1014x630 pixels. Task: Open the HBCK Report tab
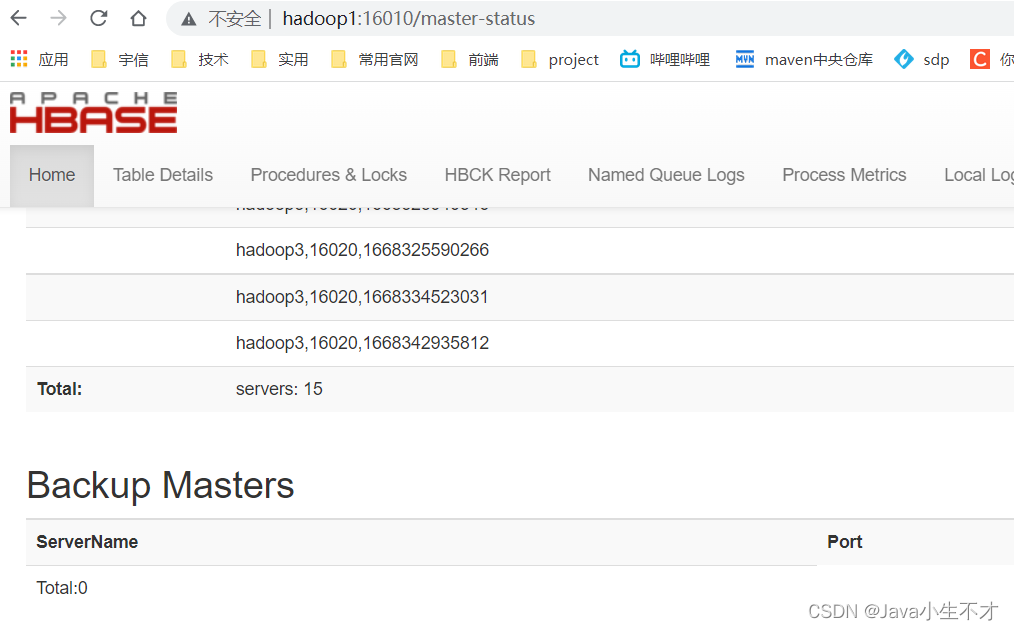(497, 175)
